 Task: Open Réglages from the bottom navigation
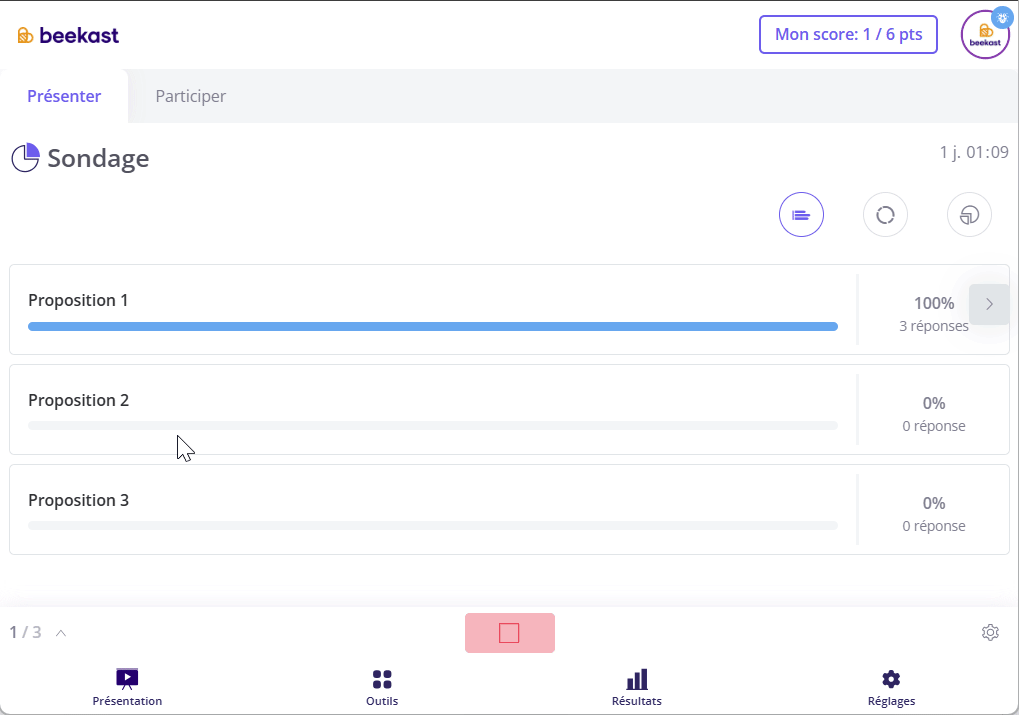point(891,688)
